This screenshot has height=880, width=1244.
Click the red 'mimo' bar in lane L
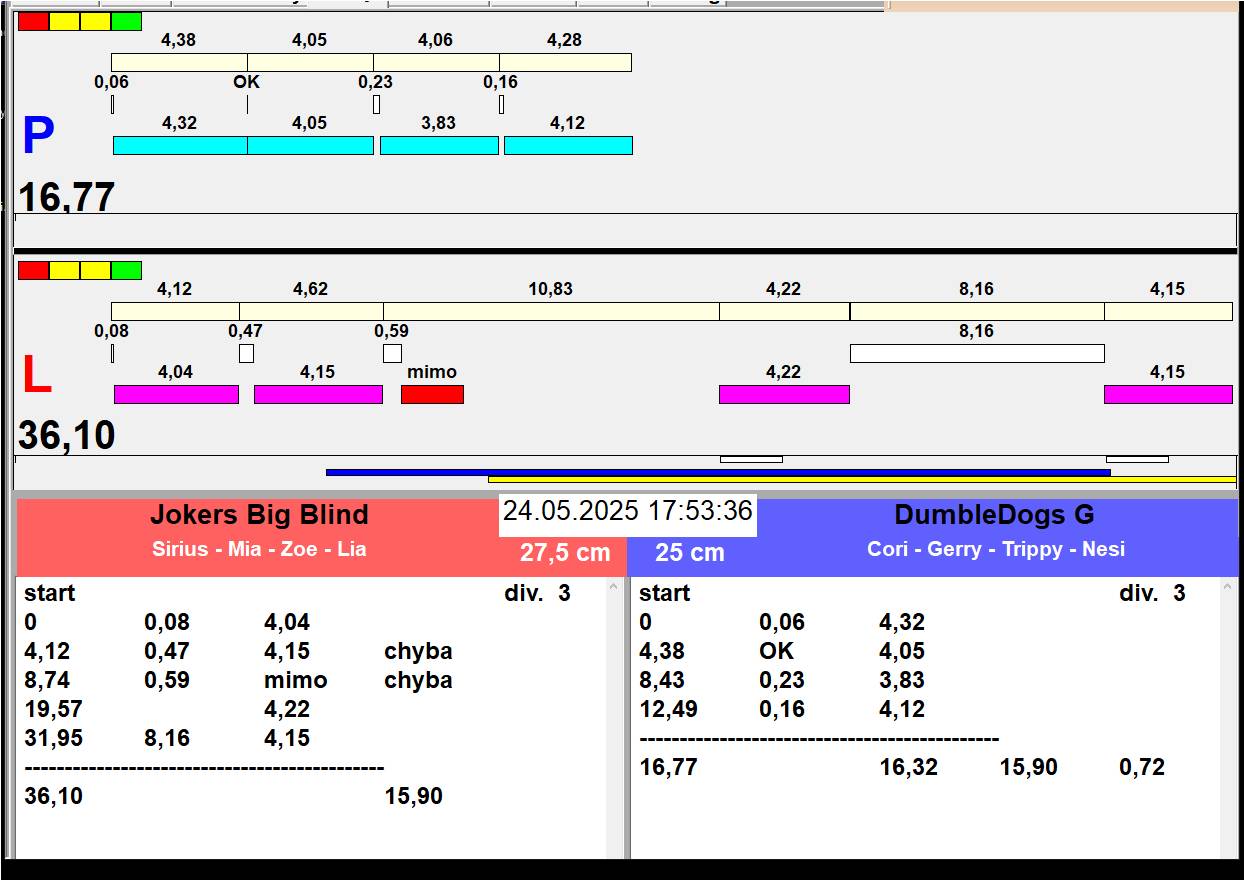432,394
